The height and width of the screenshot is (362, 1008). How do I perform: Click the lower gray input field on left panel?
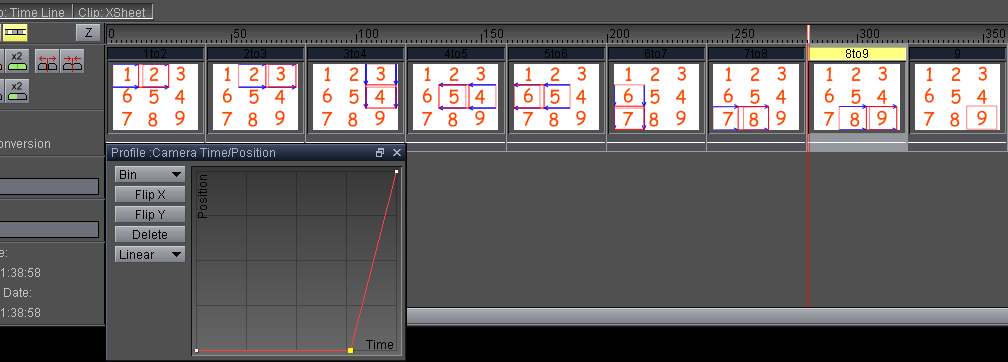pos(50,230)
